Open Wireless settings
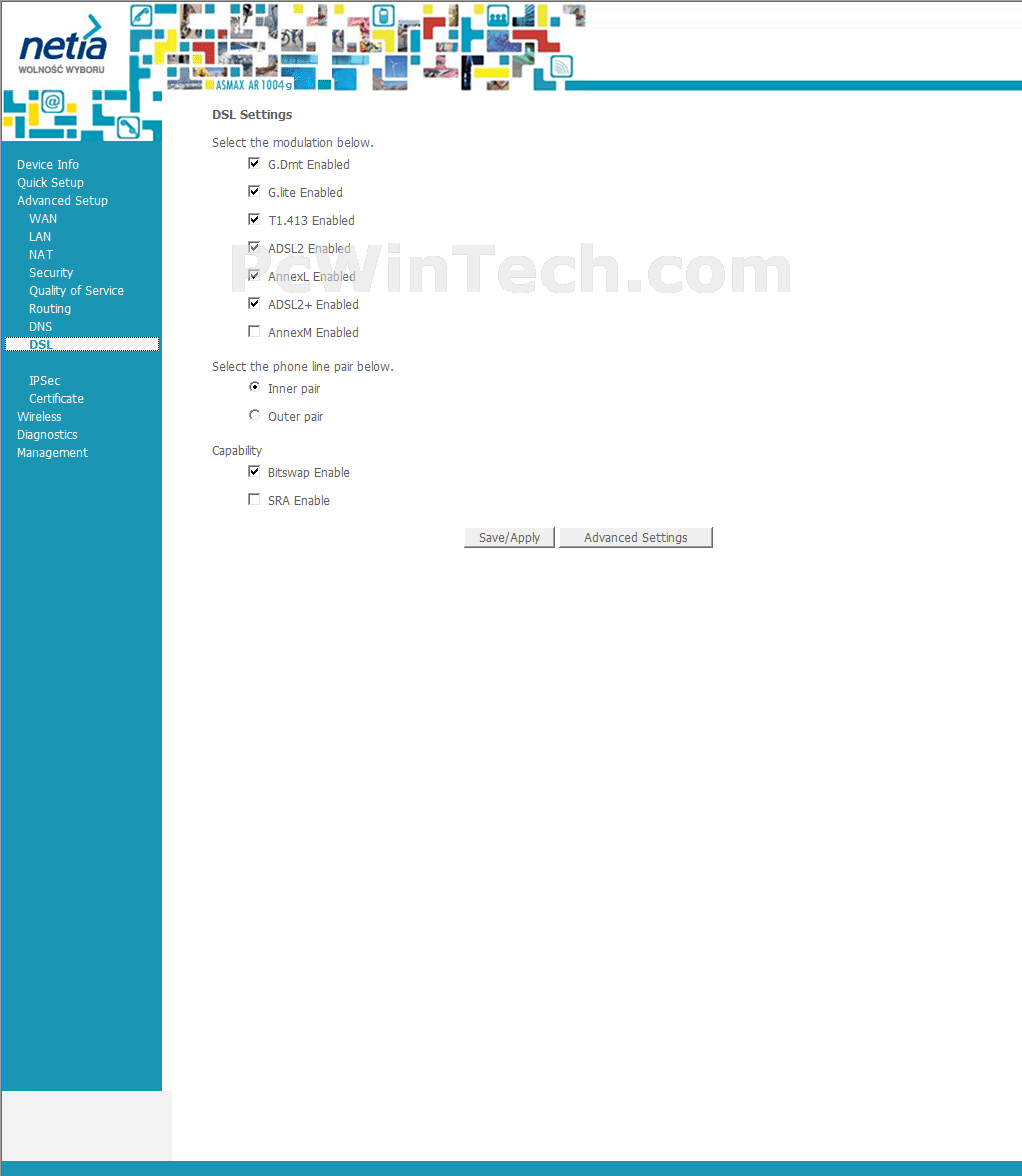The image size is (1022, 1176). point(39,416)
